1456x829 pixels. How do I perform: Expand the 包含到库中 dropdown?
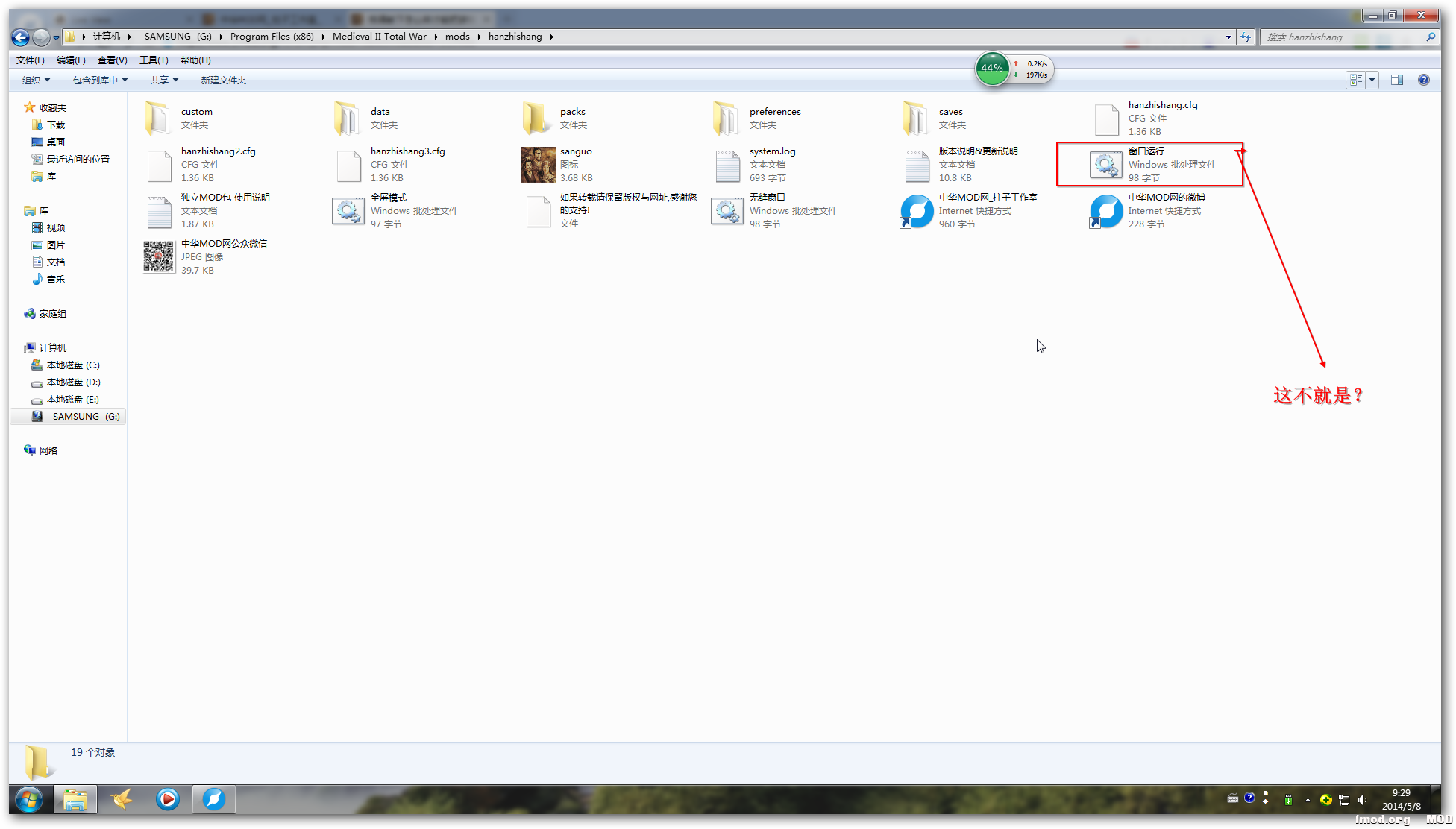[x=100, y=80]
